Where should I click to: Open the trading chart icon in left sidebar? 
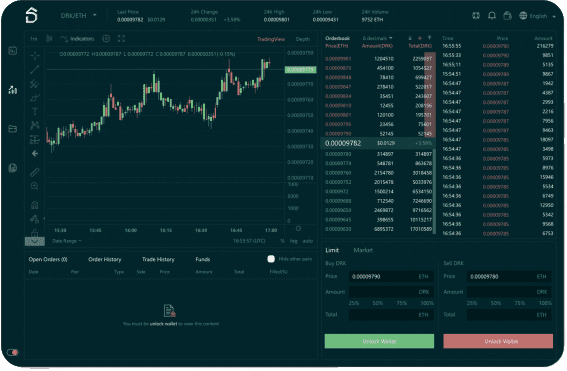tap(13, 90)
